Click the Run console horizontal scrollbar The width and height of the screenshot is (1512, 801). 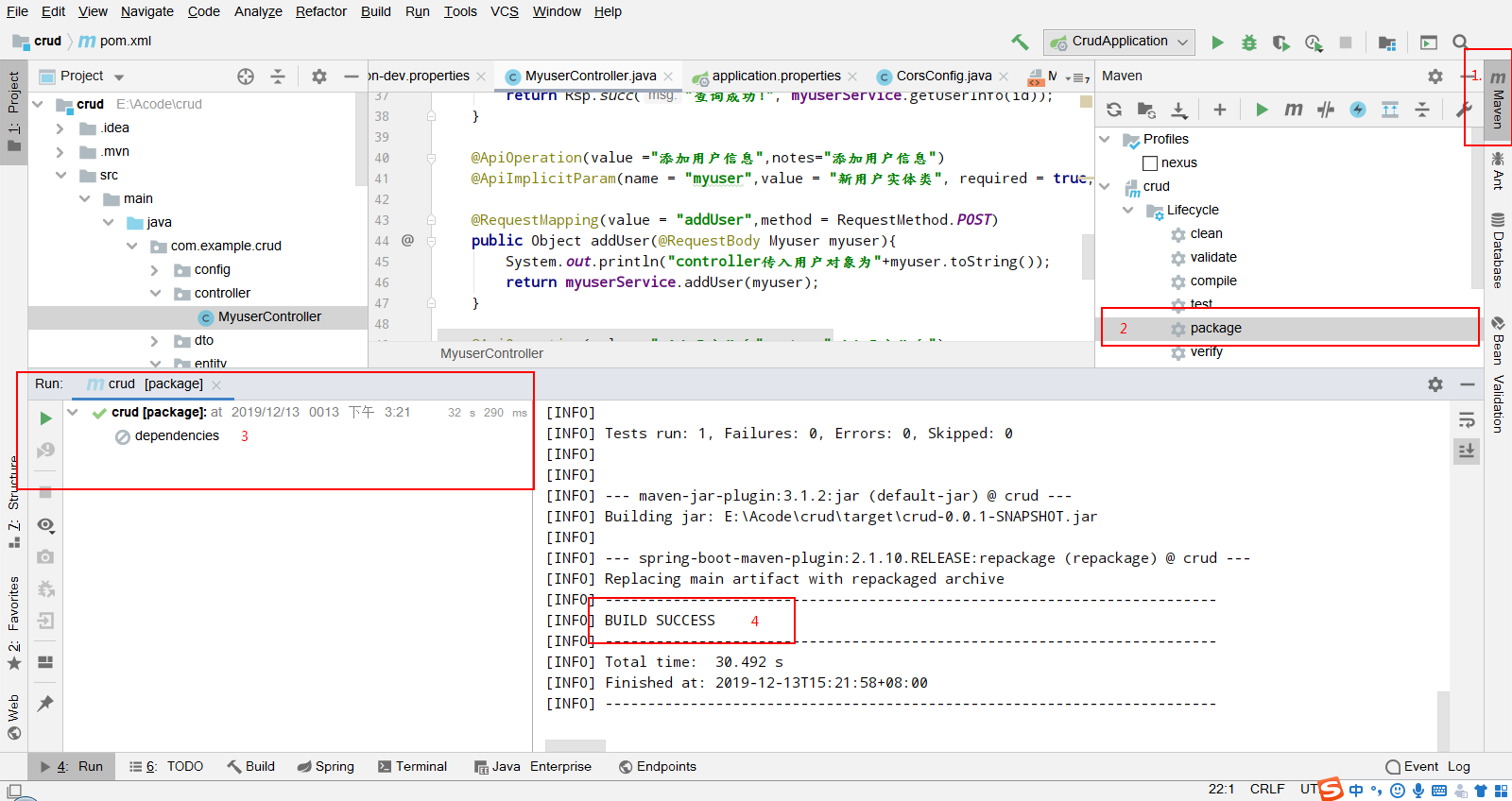pos(576,745)
